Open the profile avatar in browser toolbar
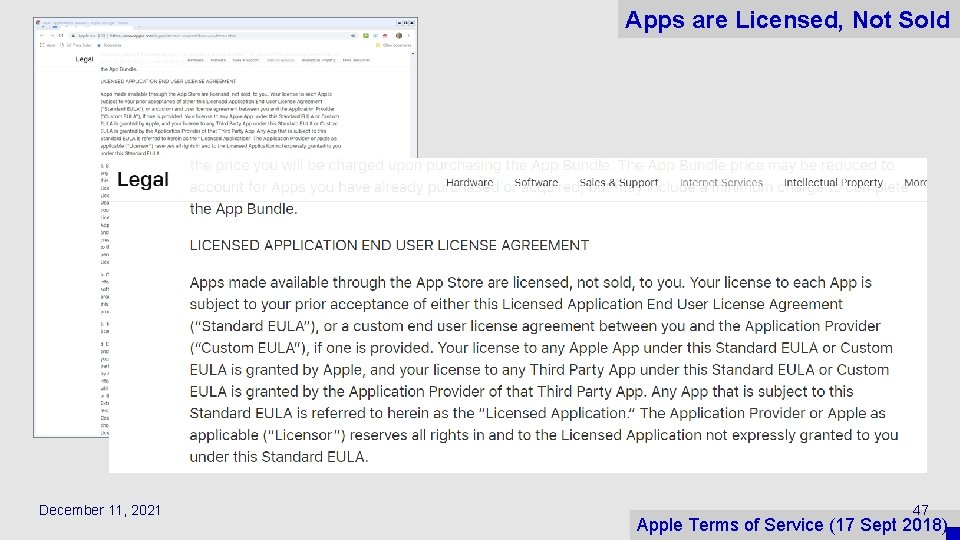 point(399,36)
